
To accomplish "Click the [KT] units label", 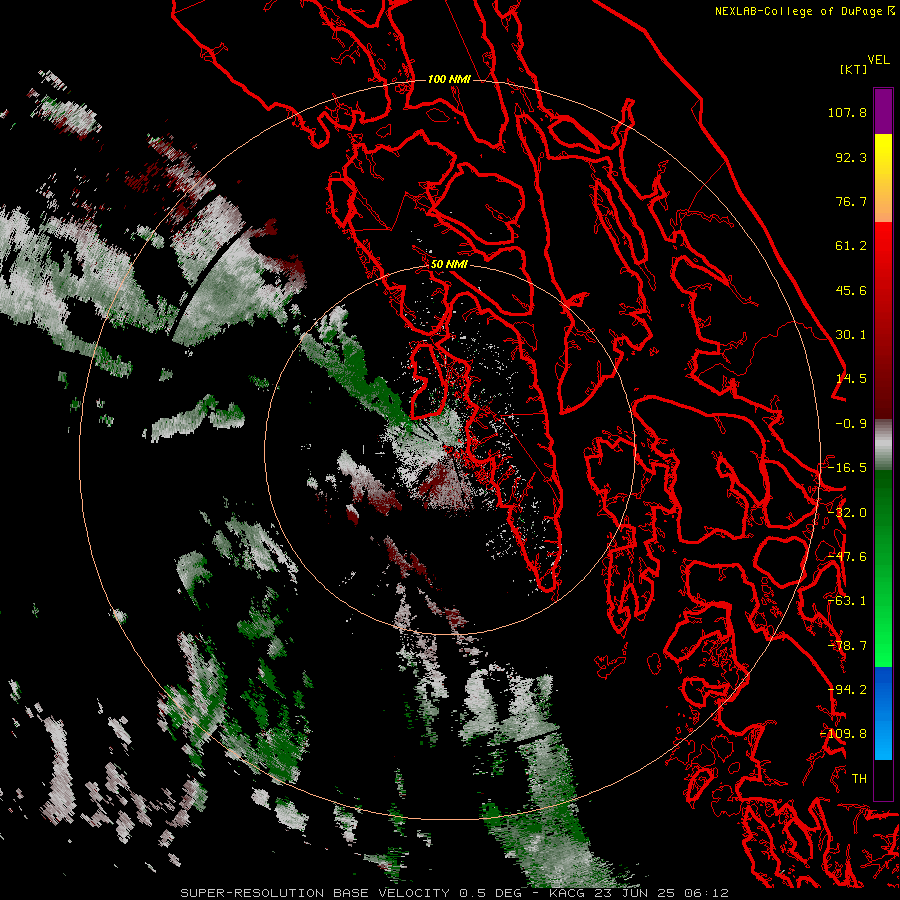I will tap(854, 70).
